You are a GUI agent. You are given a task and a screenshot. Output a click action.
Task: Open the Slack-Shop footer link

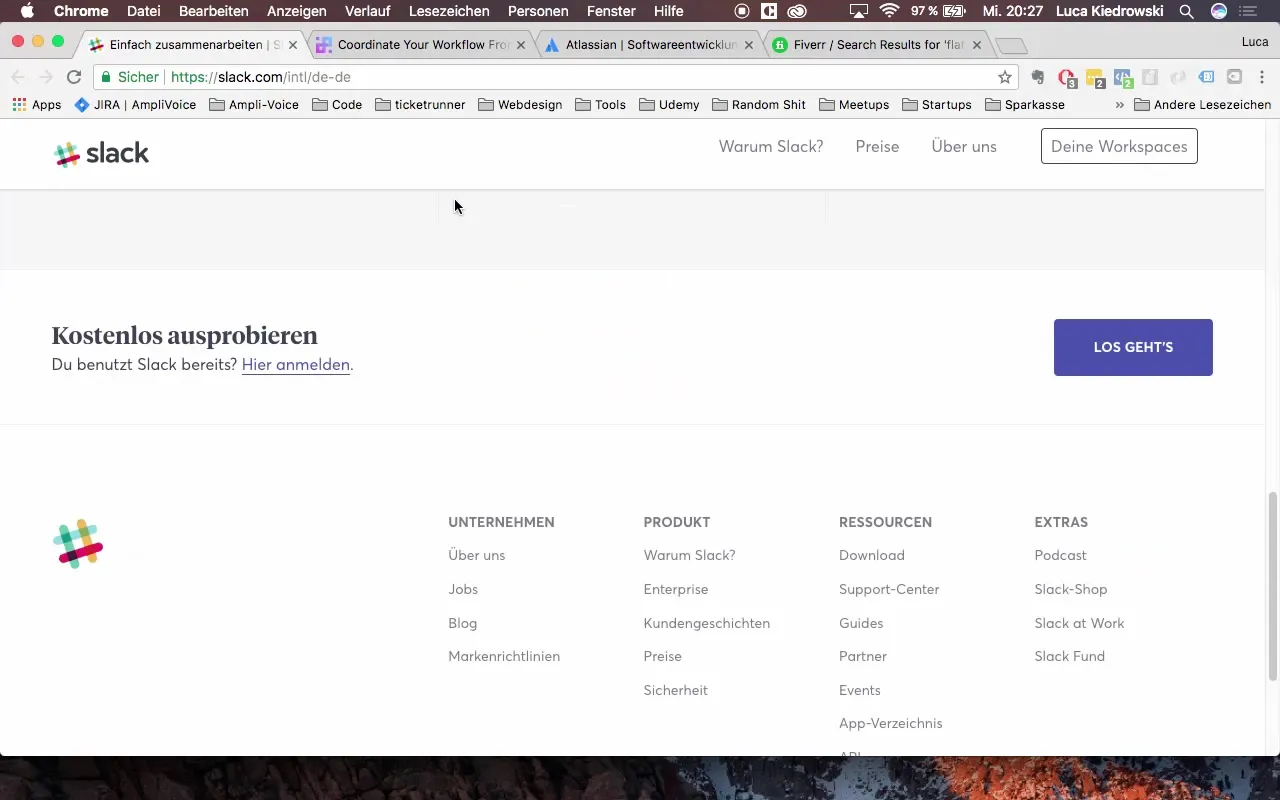click(1071, 589)
